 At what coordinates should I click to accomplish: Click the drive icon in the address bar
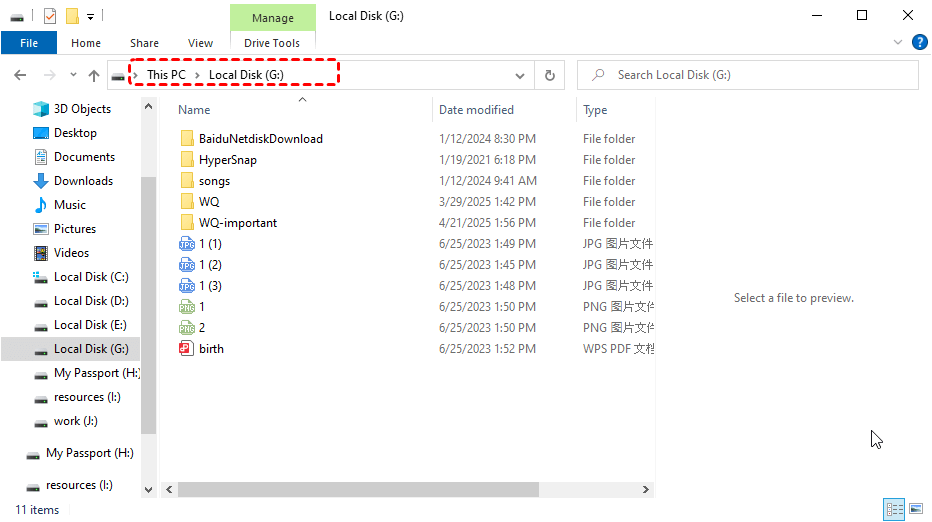118,76
